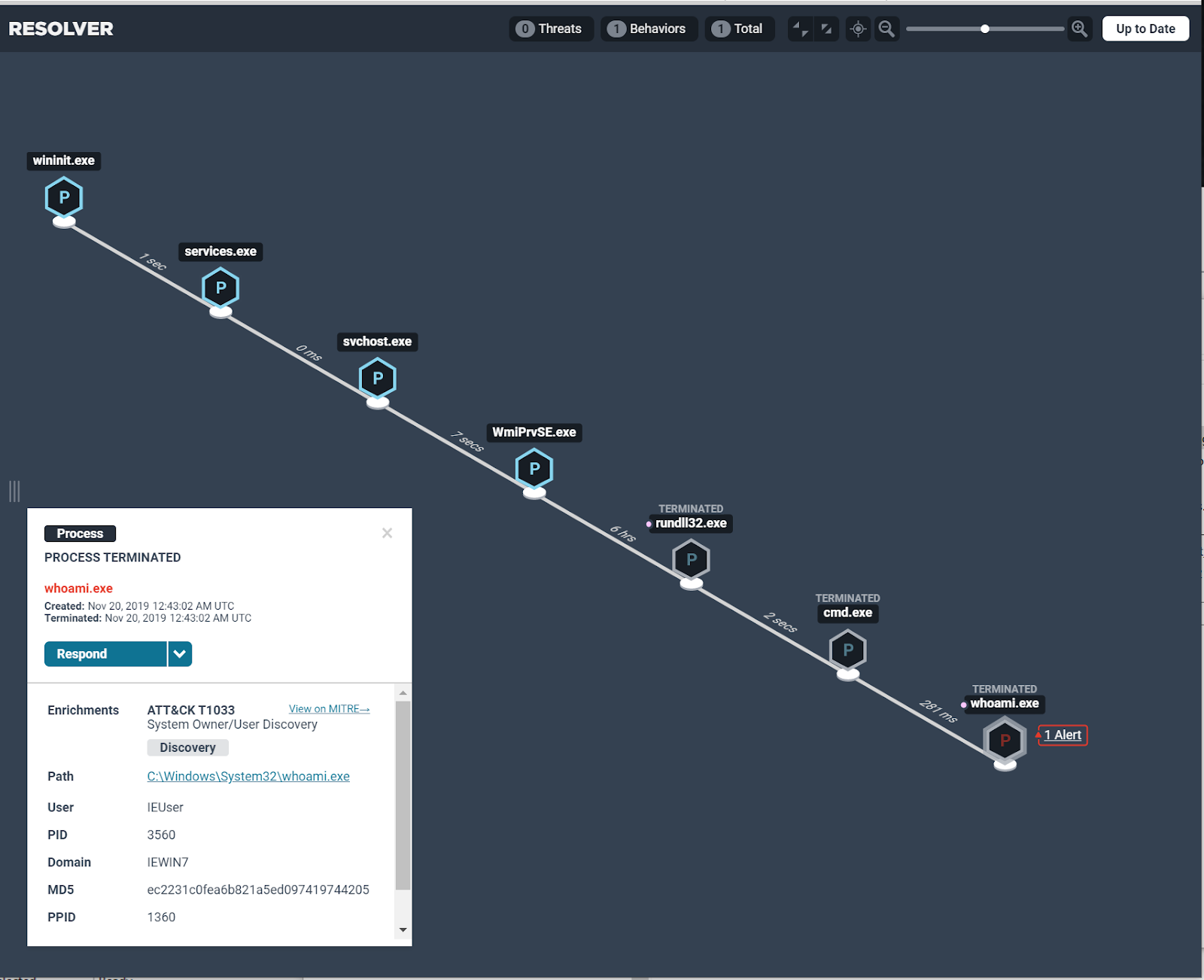1204x980 pixels.
Task: Click the Up to Date button
Action: (1145, 29)
